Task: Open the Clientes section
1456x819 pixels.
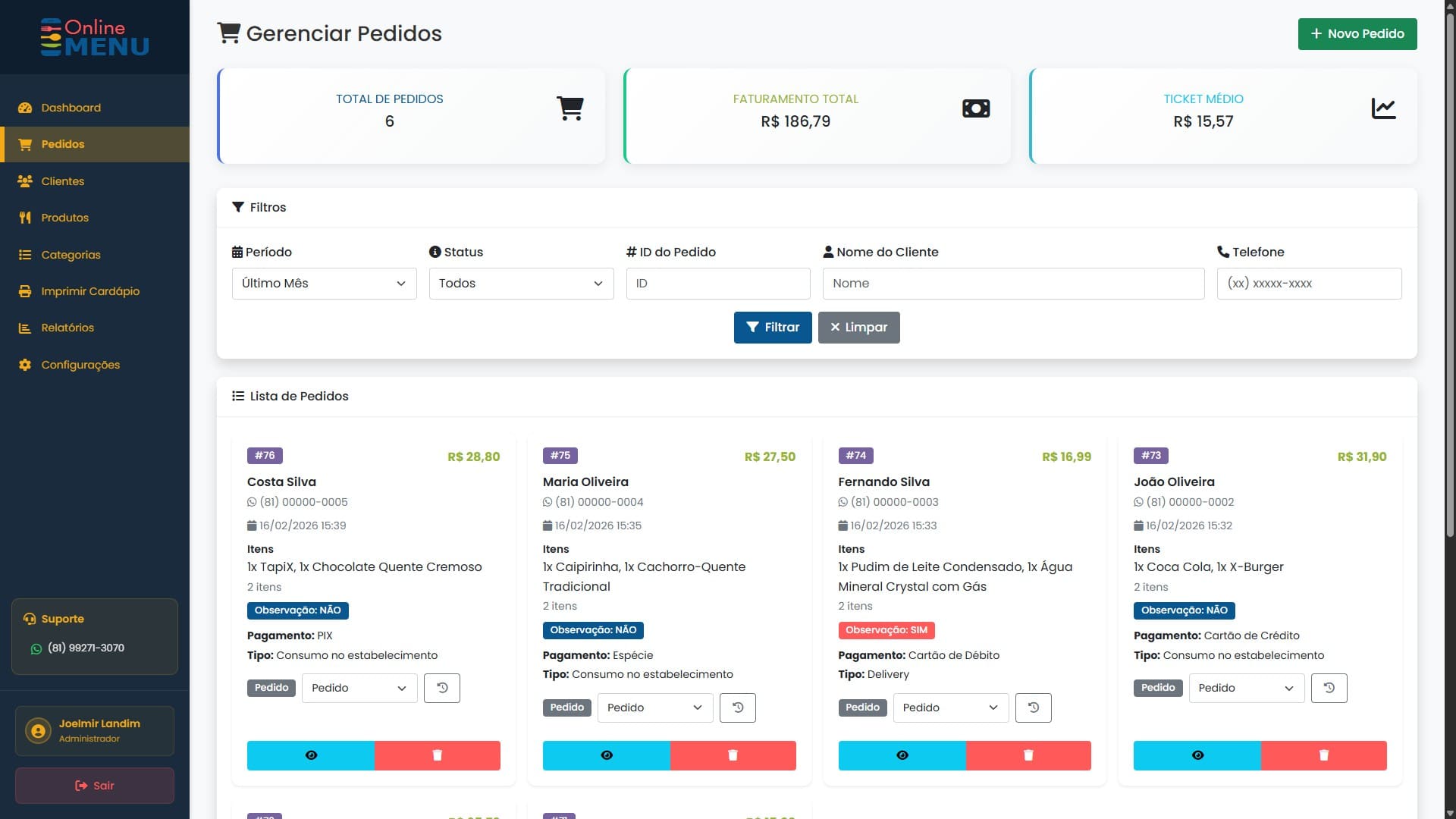Action: [x=61, y=181]
